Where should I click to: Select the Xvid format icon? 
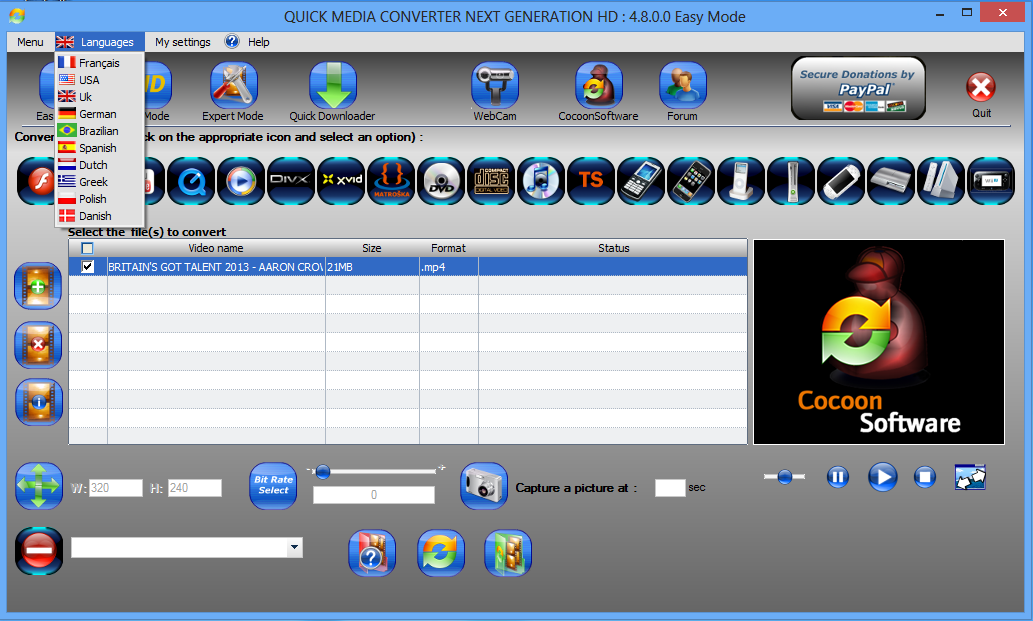(341, 180)
